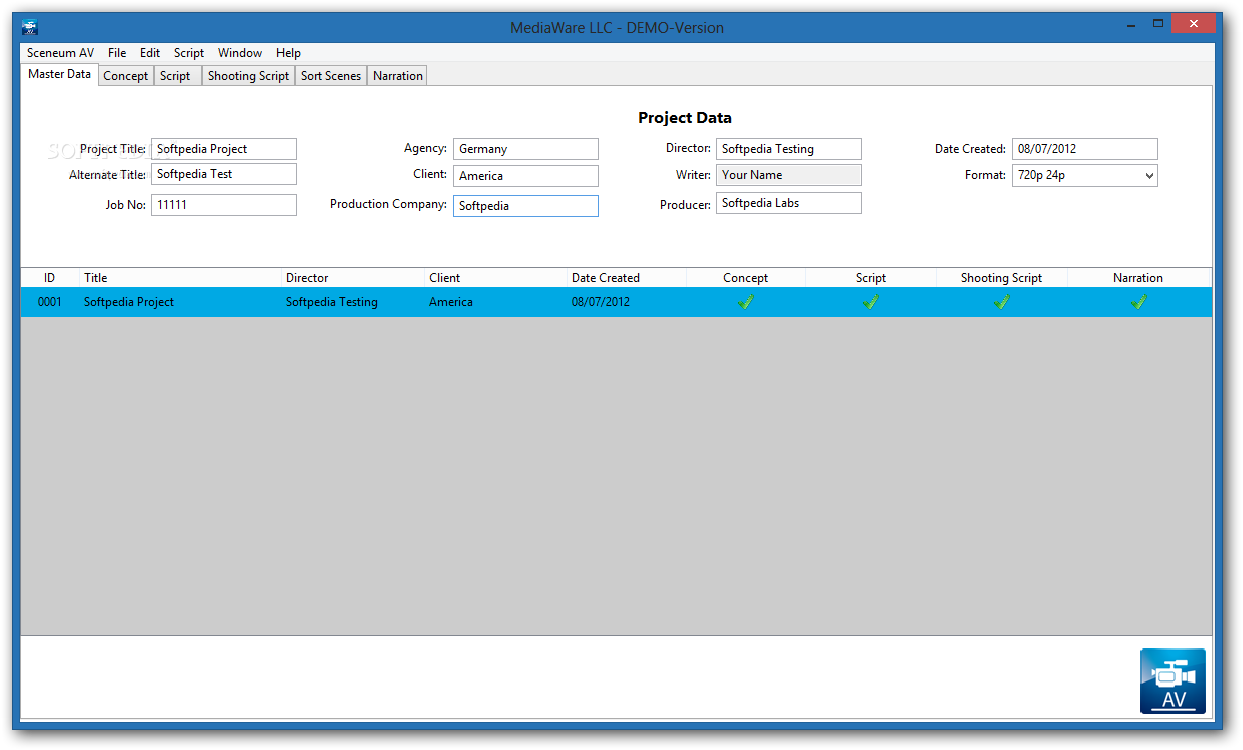Screen dimensions: 1243x750
Task: Click 'America' cell in table row
Action: pyautogui.click(x=451, y=302)
